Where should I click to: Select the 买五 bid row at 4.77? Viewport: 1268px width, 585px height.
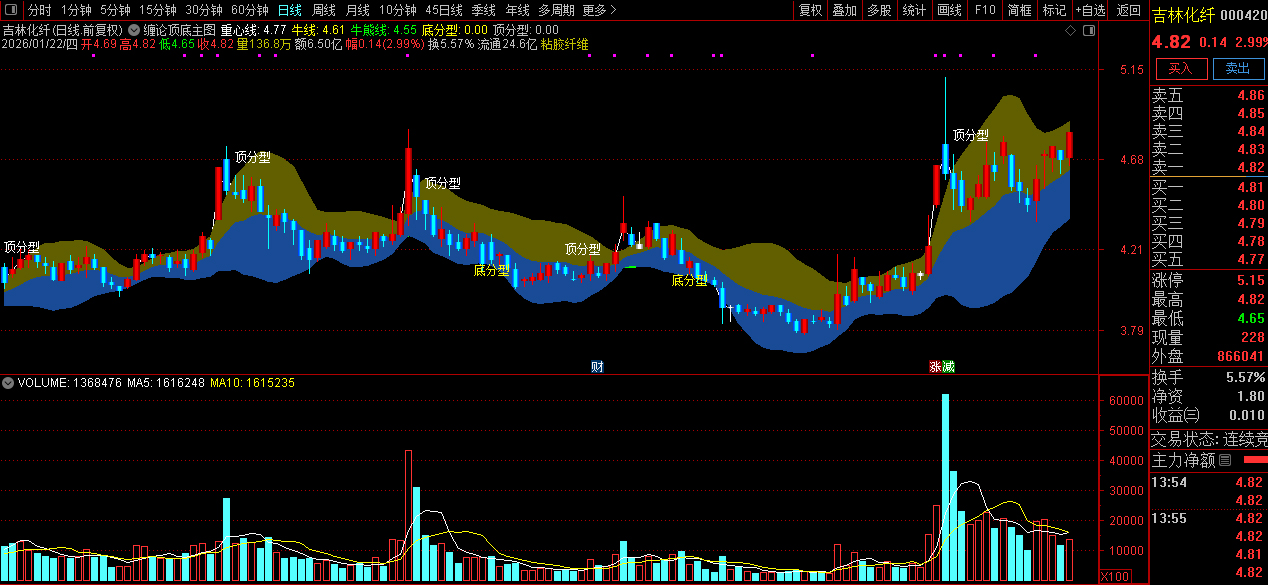coord(1209,259)
